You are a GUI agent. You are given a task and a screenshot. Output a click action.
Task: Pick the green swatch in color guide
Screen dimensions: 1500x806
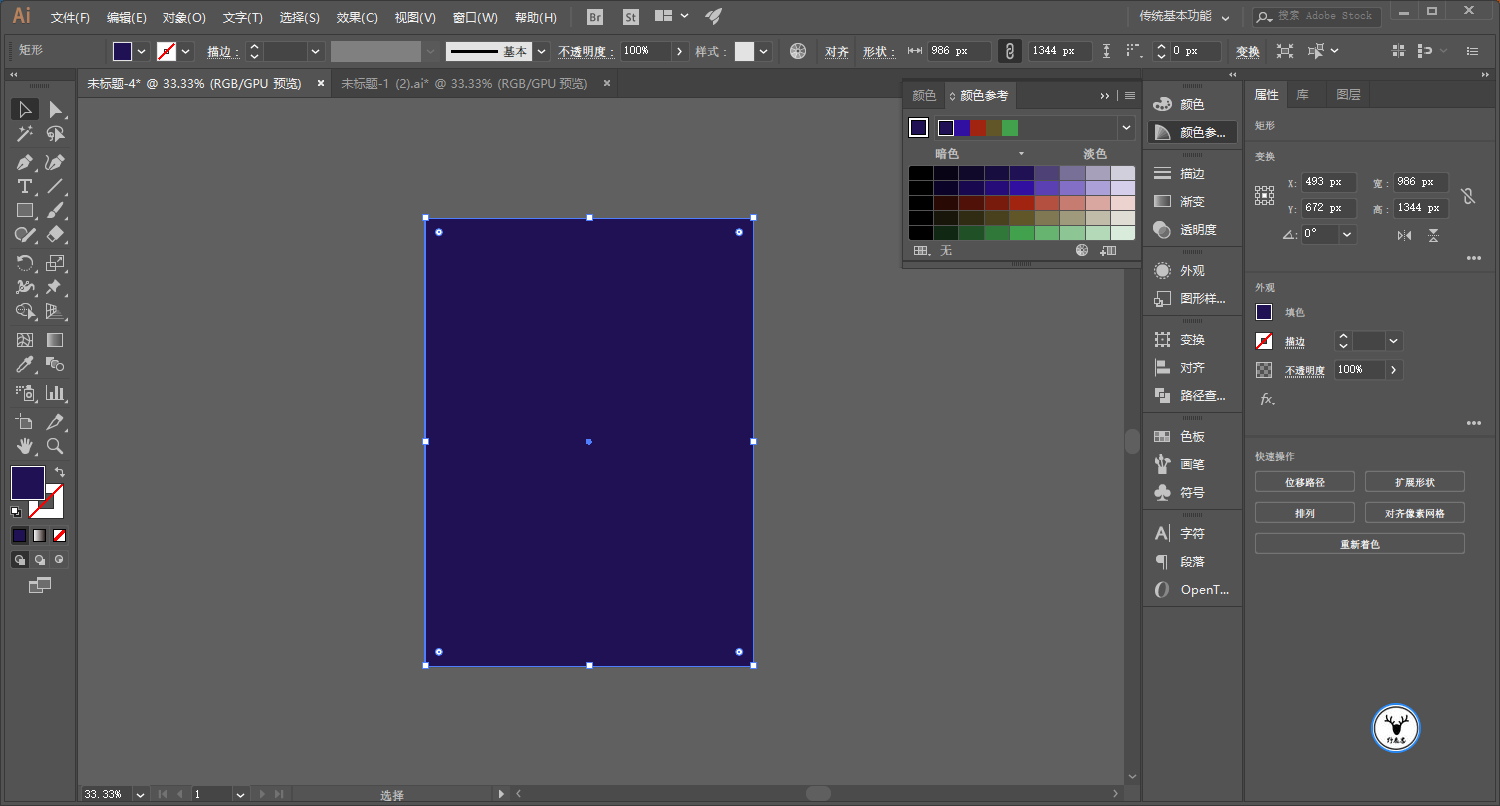coord(1010,128)
